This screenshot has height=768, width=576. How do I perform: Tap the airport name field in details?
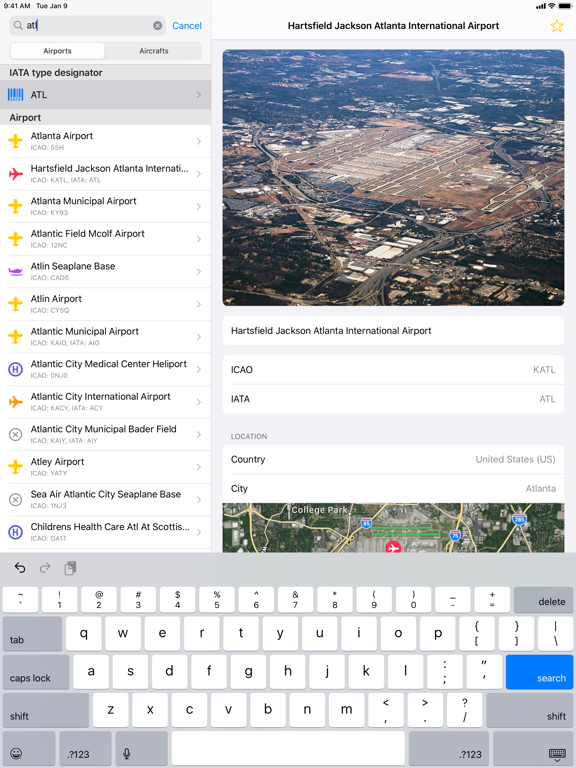[393, 331]
